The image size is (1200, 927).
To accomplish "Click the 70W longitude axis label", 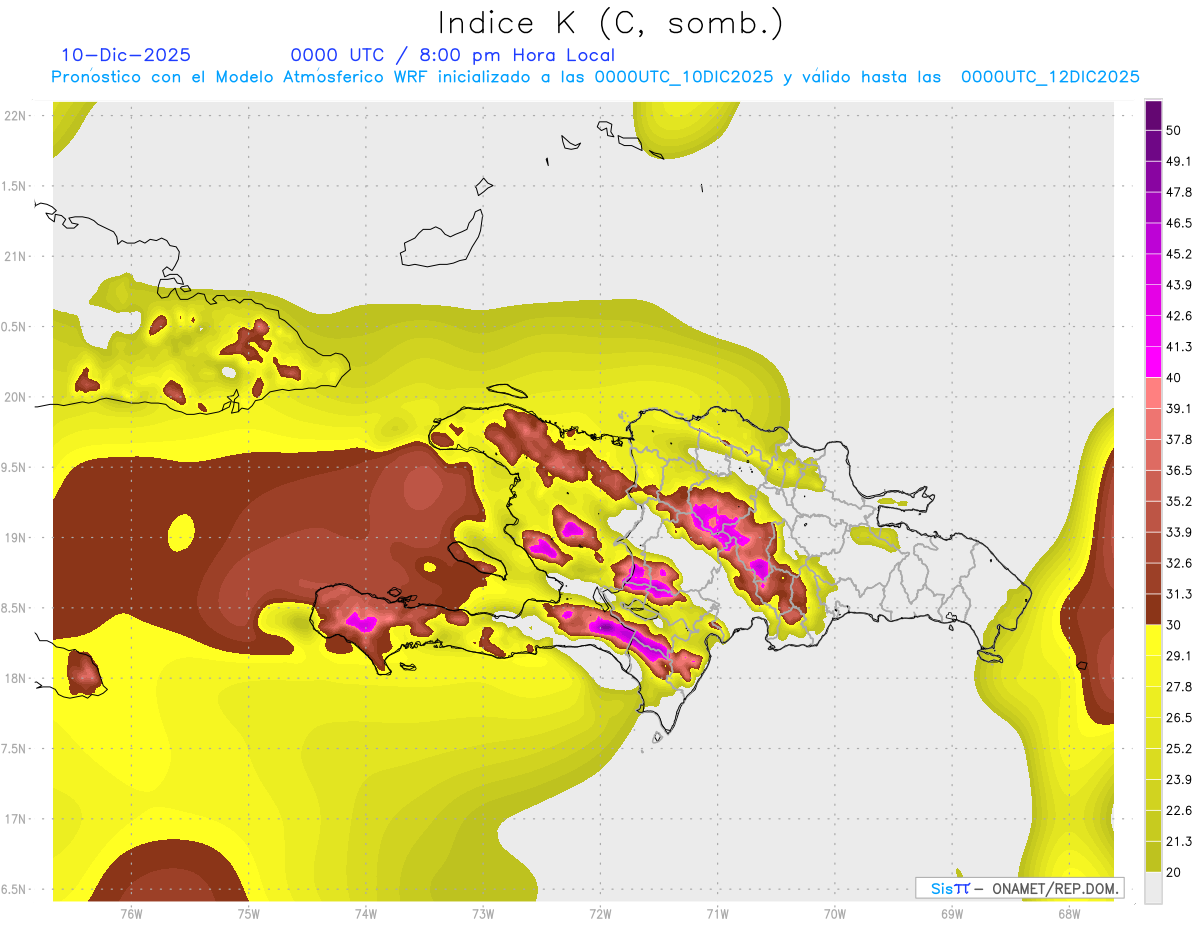I will (x=835, y=914).
